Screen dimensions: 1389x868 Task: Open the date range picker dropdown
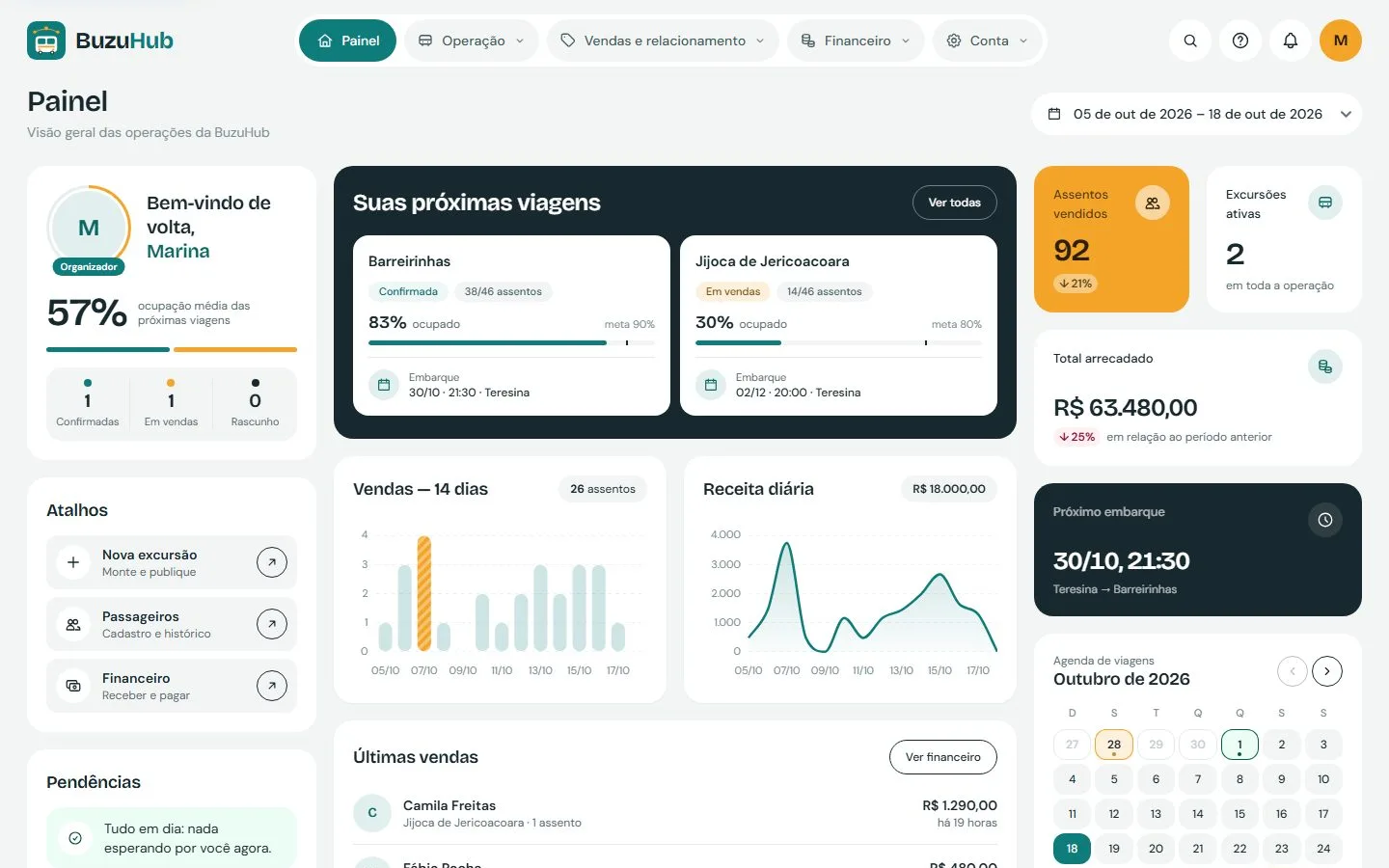pyautogui.click(x=1197, y=114)
